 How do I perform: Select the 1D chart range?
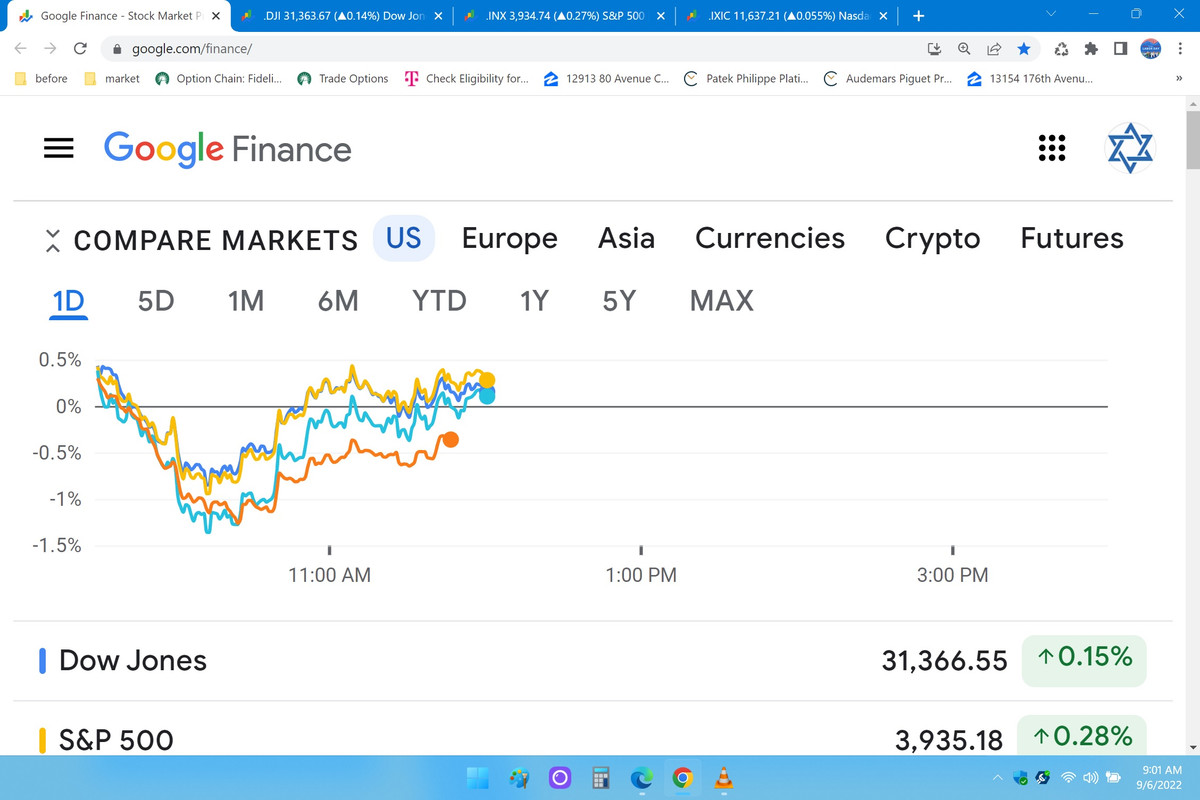(68, 300)
